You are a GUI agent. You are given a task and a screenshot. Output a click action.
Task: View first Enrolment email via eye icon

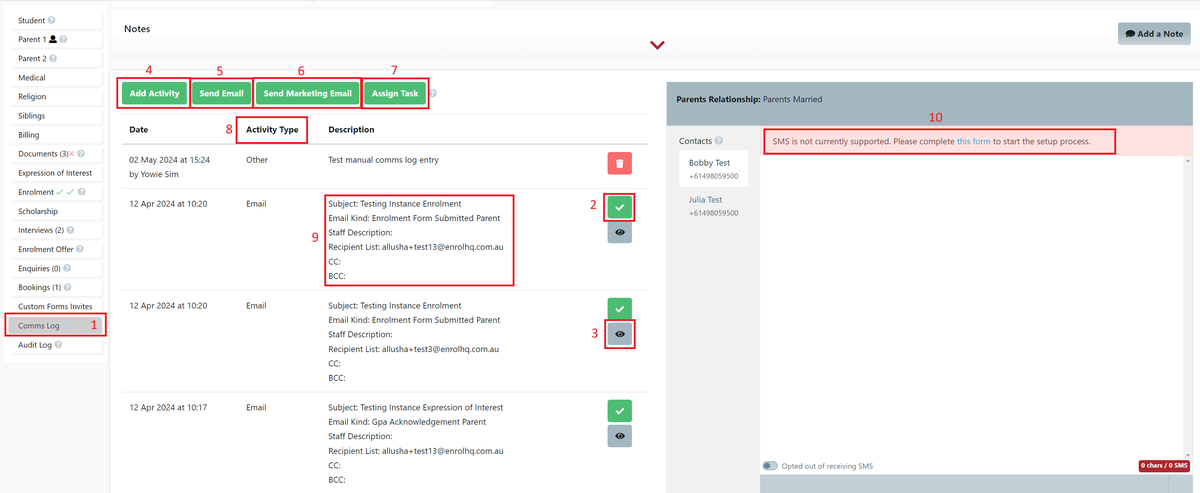619,232
